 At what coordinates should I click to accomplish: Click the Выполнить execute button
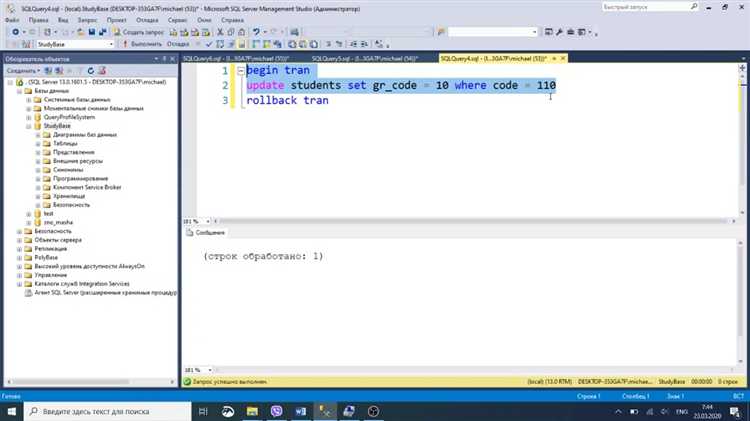coord(142,44)
